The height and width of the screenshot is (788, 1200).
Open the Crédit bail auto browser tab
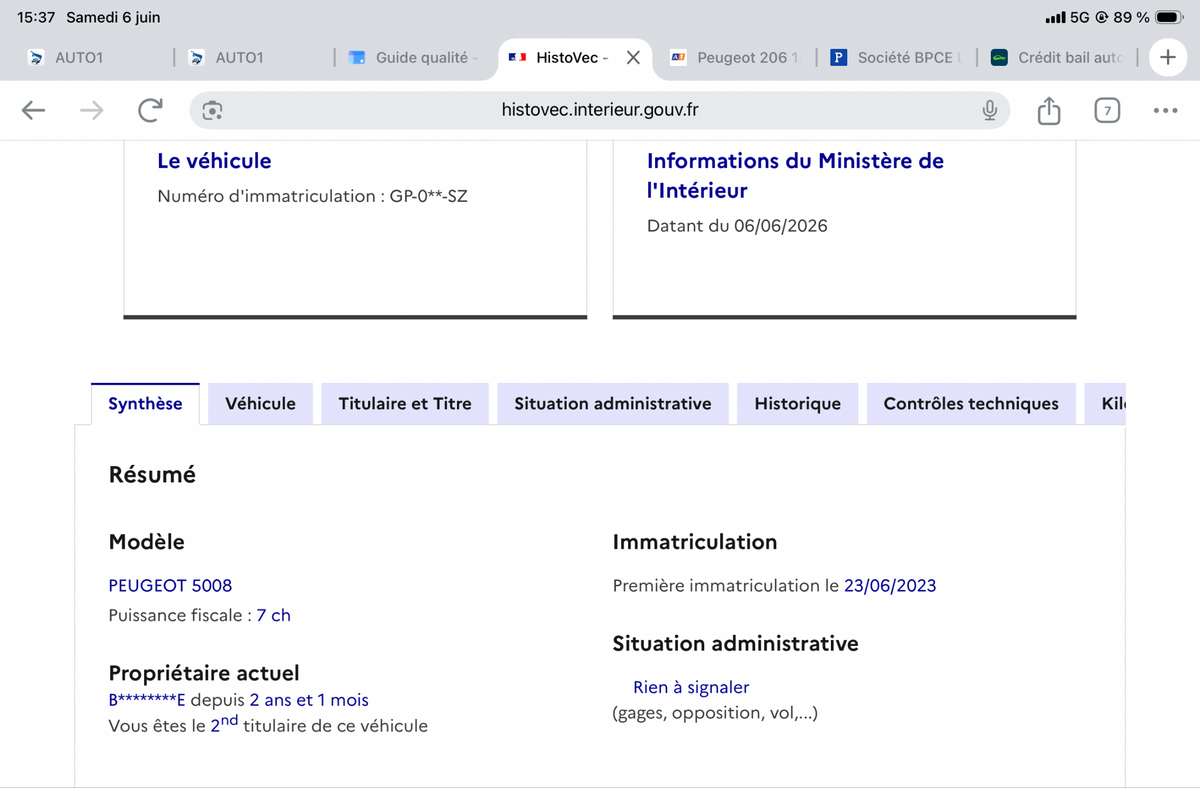click(1058, 58)
